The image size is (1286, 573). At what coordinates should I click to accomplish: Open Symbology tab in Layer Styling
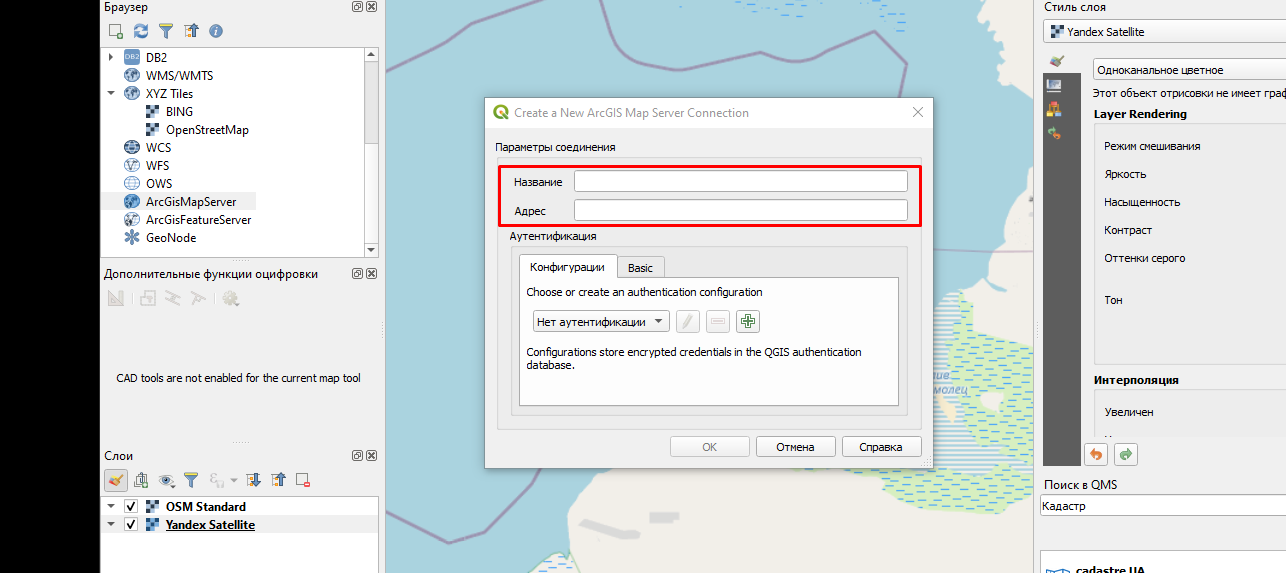click(1055, 62)
